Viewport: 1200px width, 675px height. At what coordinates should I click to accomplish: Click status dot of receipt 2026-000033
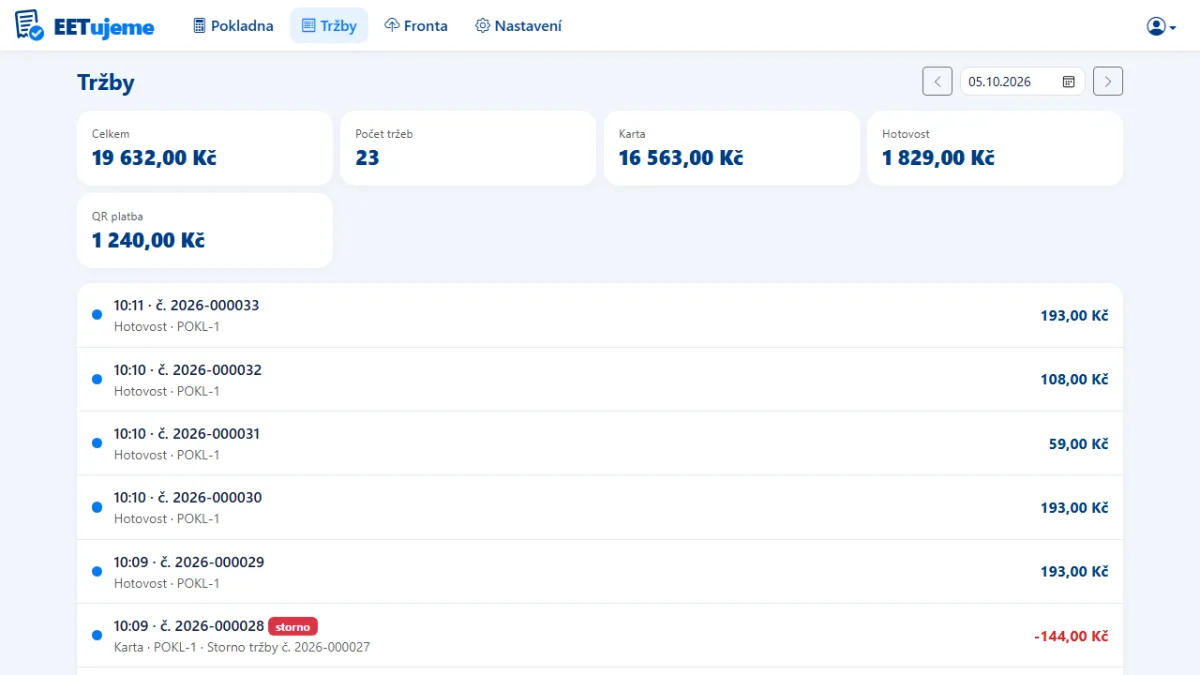coord(97,315)
